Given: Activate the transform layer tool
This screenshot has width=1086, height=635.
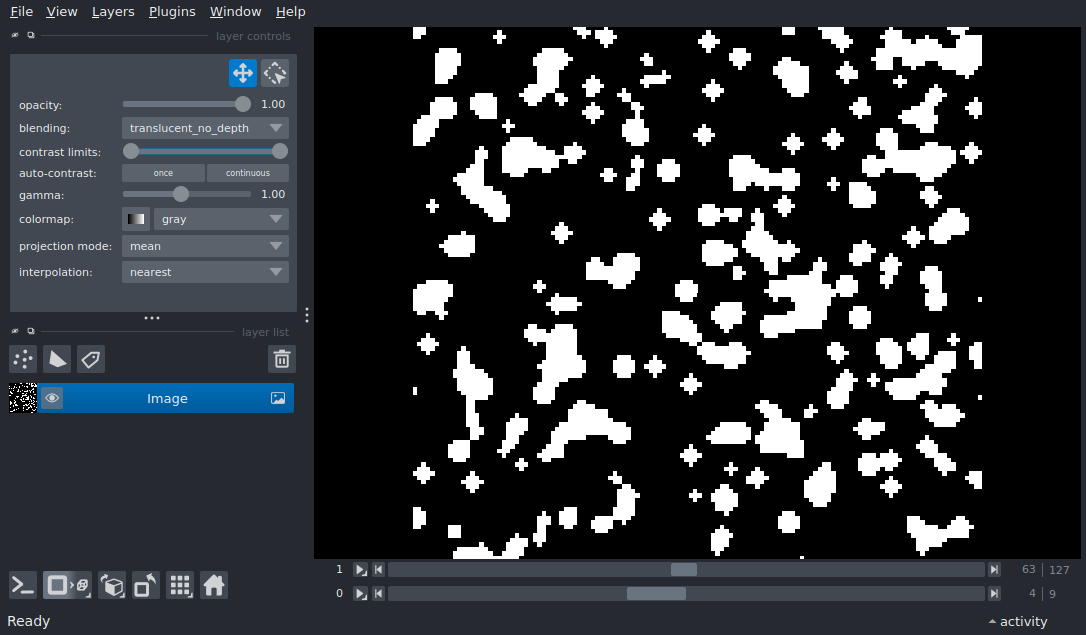Looking at the screenshot, I should click(x=275, y=73).
